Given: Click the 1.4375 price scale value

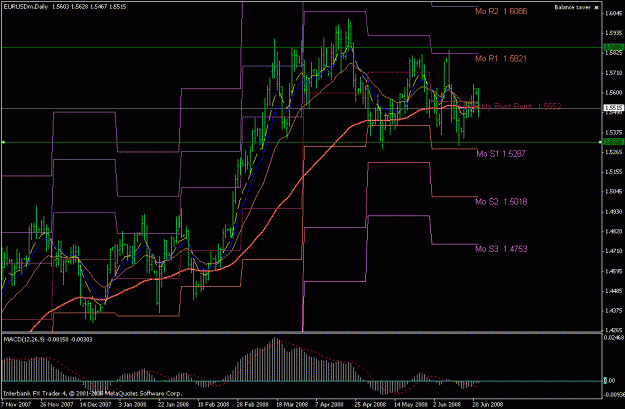Looking at the screenshot, I should (613, 311).
